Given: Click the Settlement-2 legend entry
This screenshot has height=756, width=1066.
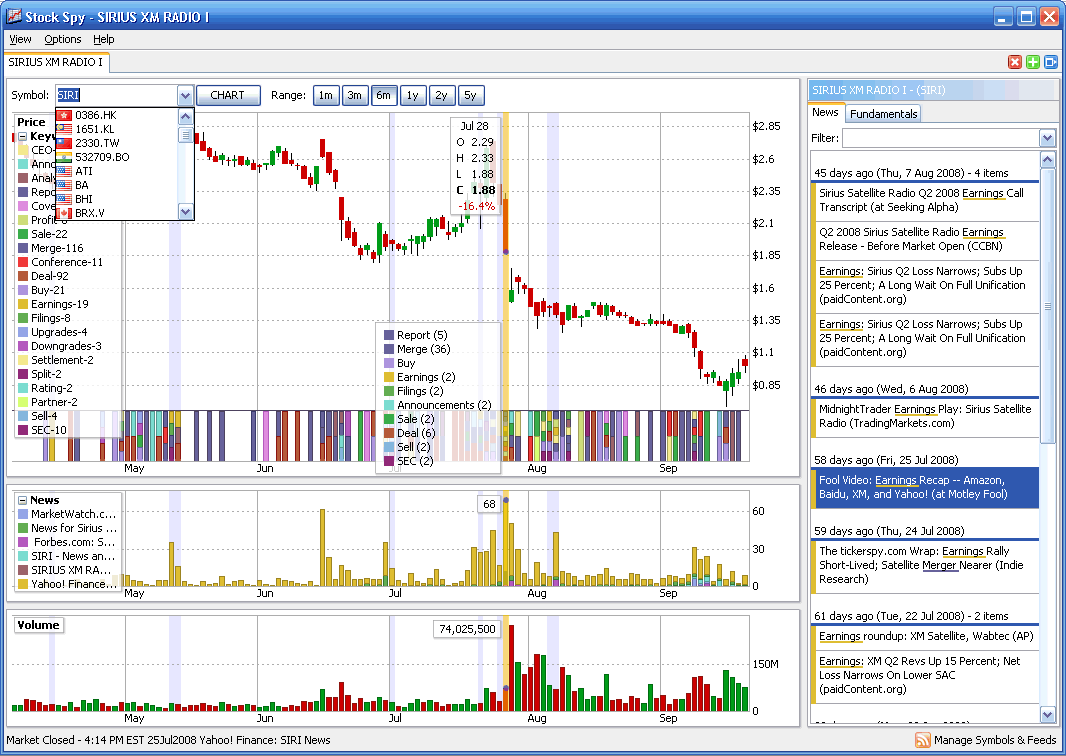Looking at the screenshot, I should click(x=56, y=360).
